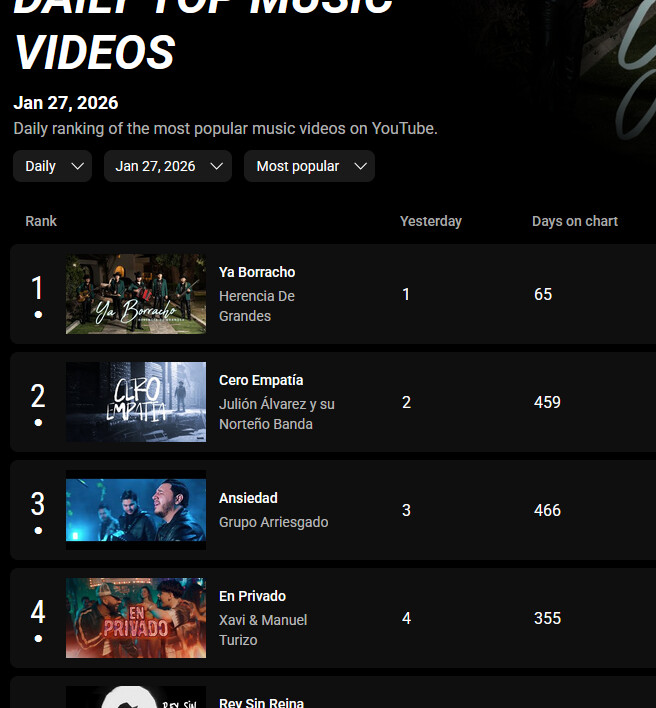Open the Daily frequency dropdown
Viewport: 656px width, 708px height.
[52, 166]
